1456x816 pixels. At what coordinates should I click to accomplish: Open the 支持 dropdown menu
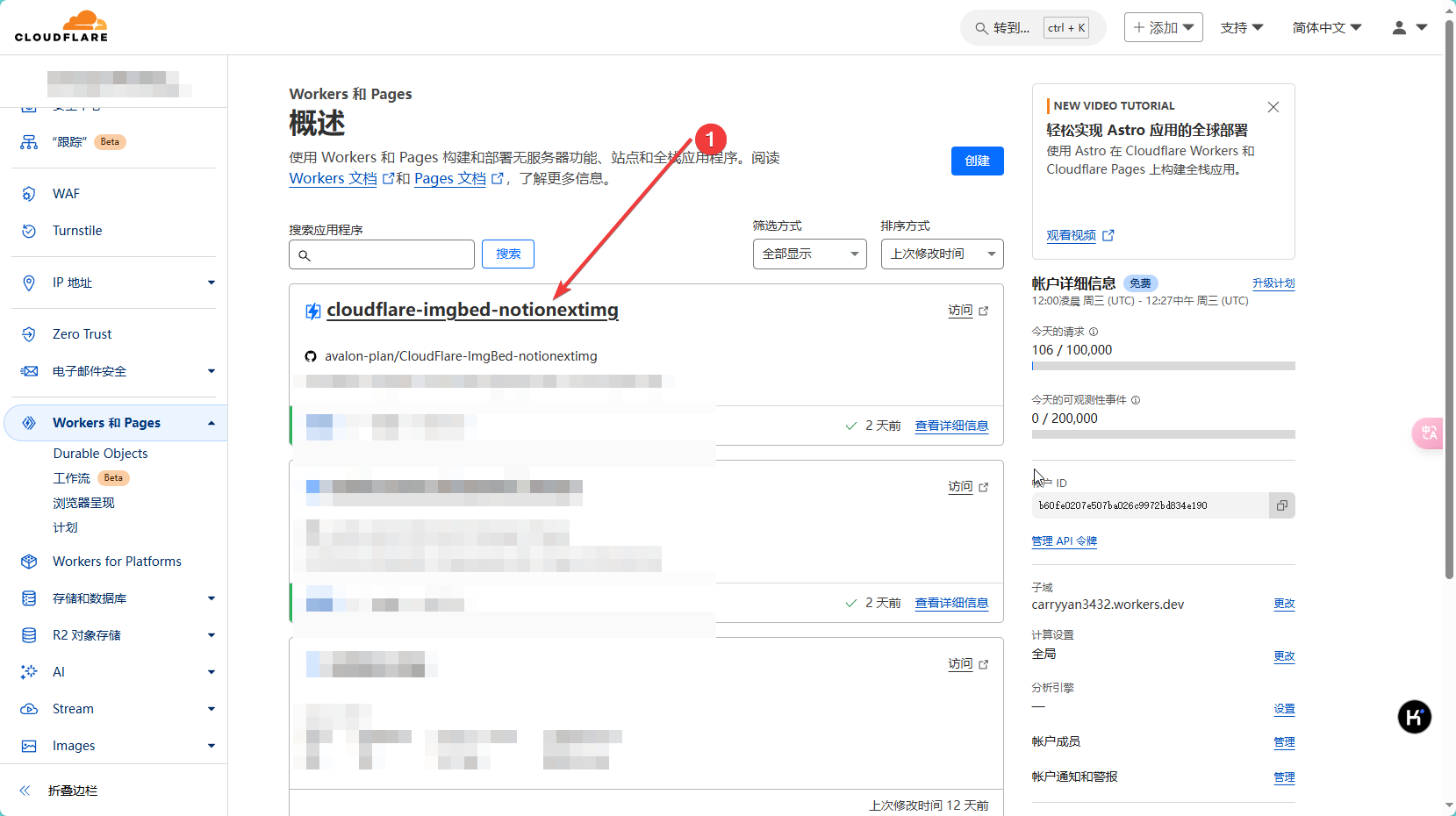[1242, 28]
